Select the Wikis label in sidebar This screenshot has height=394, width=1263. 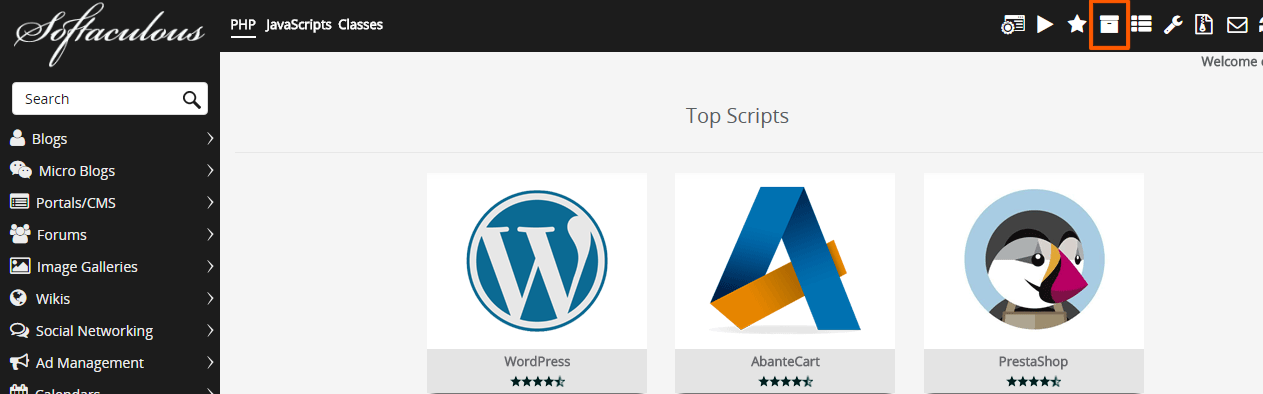click(52, 299)
